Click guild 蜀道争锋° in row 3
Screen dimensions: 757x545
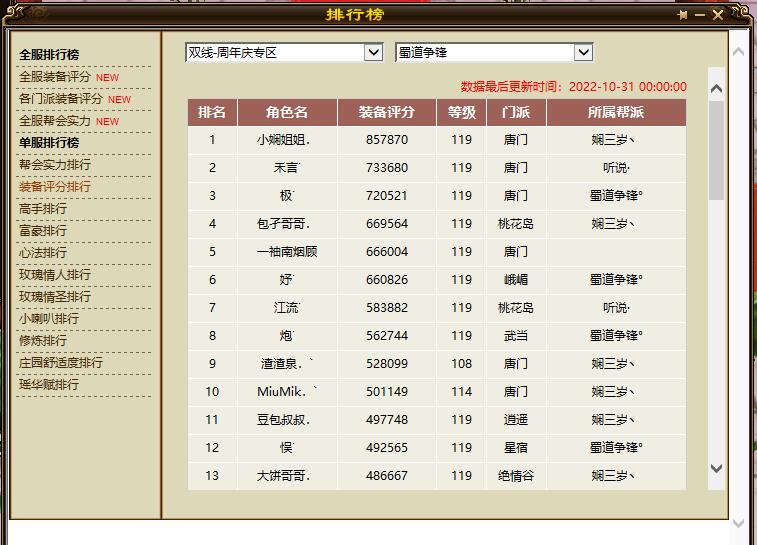617,196
